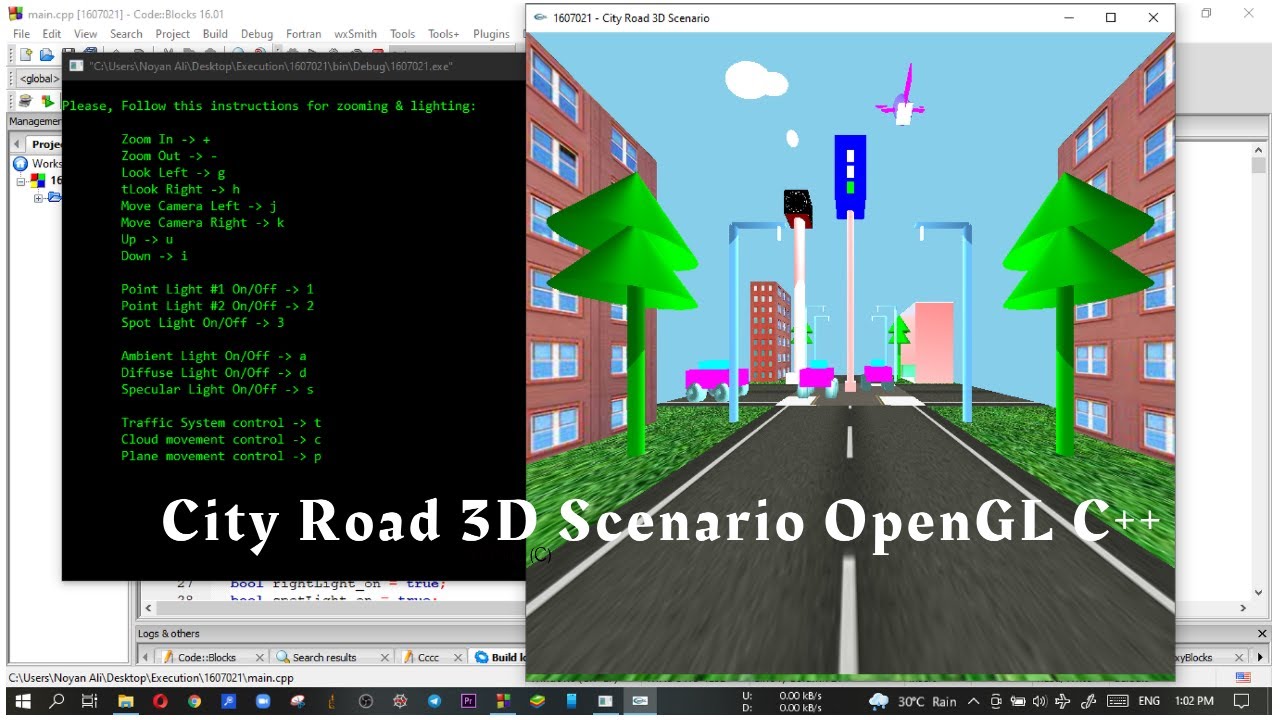The image size is (1280, 720).
Task: Open the Zoom app taskbar icon
Action: coord(262,701)
